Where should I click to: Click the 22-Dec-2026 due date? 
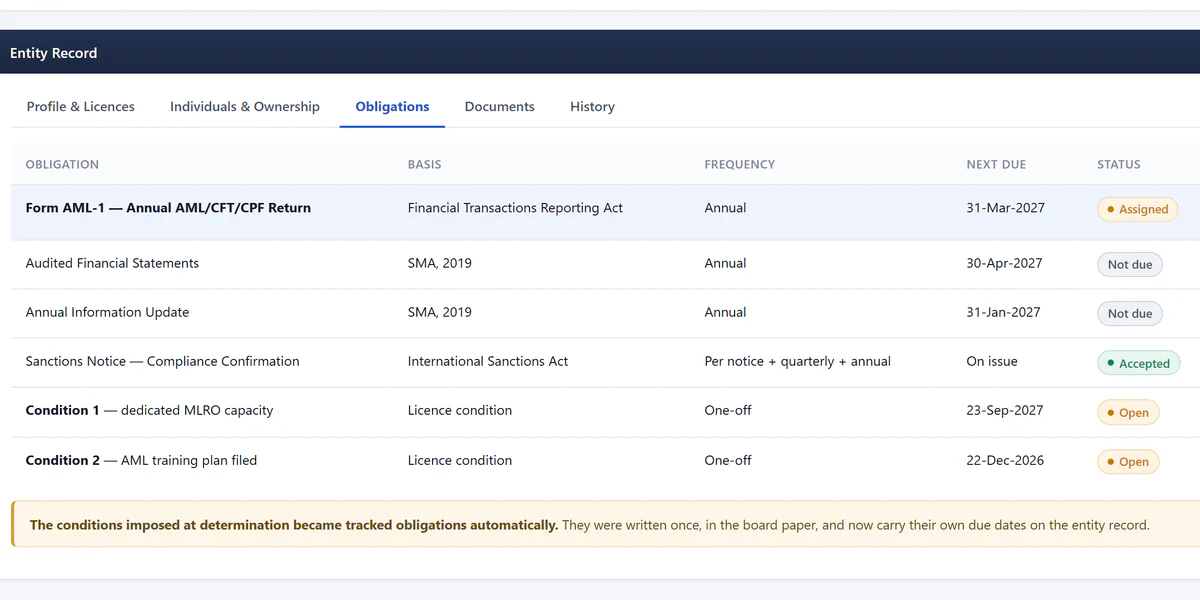coord(1005,460)
